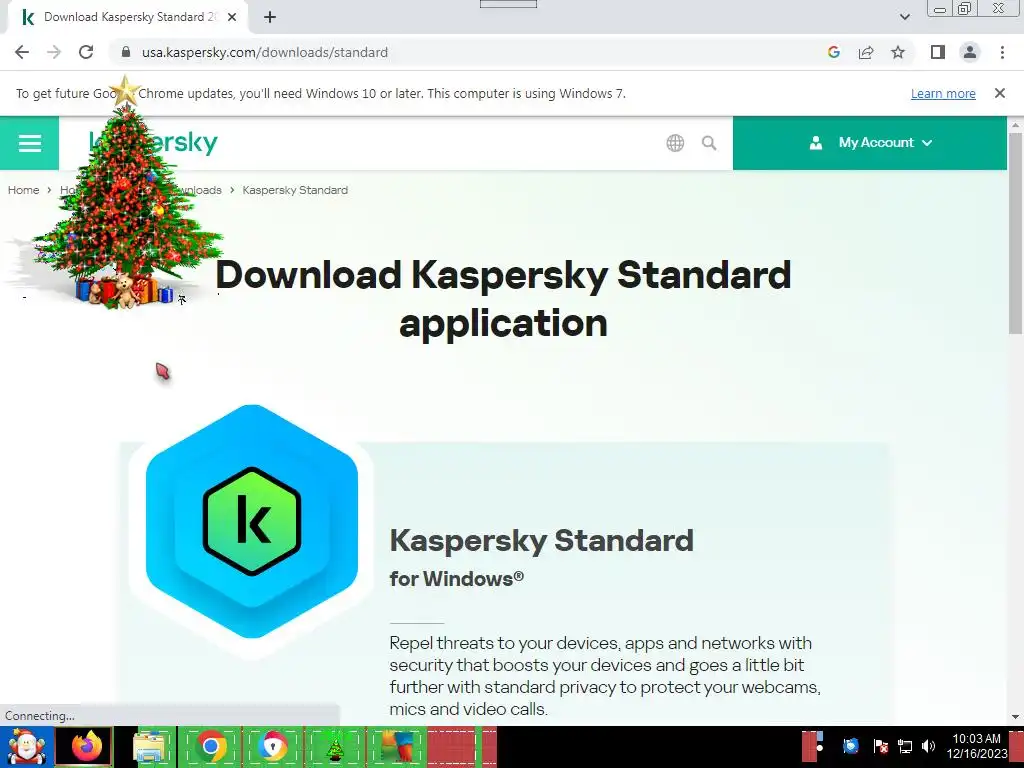The image size is (1024, 768).
Task: Bookmark this page with the star icon
Action: (898, 52)
